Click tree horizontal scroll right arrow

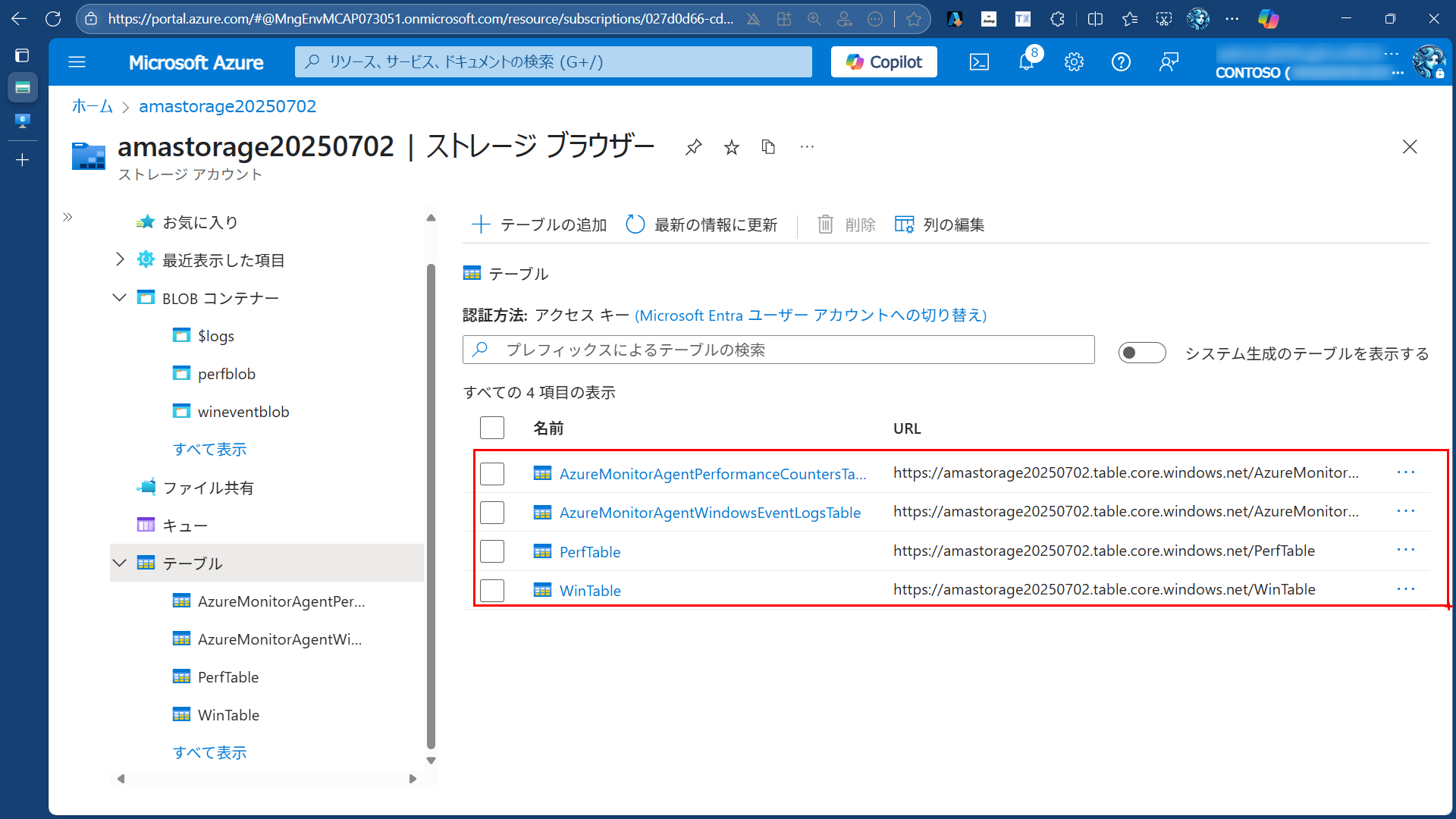pyautogui.click(x=413, y=779)
